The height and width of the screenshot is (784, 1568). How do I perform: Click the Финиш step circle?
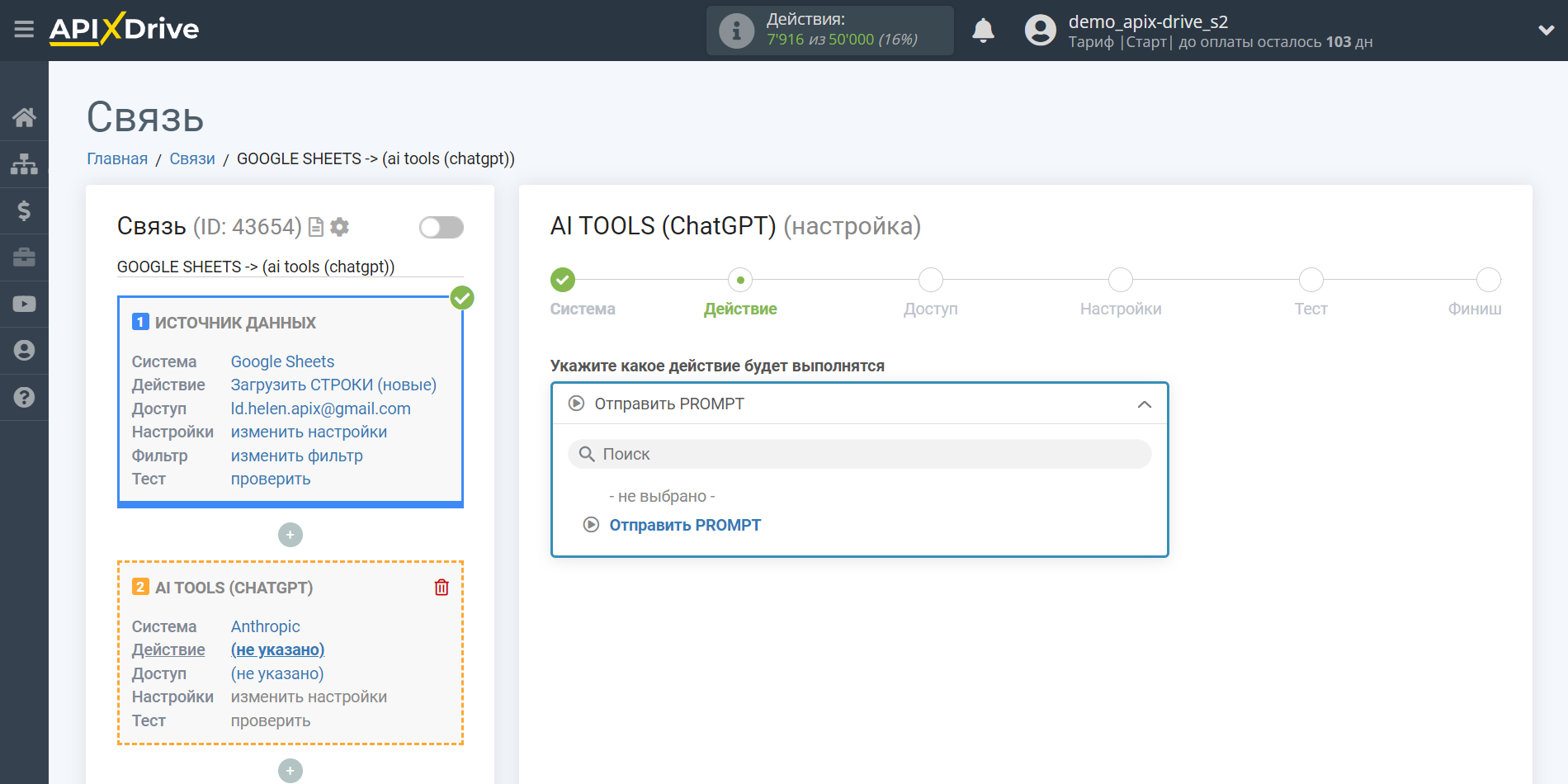[x=1489, y=280]
